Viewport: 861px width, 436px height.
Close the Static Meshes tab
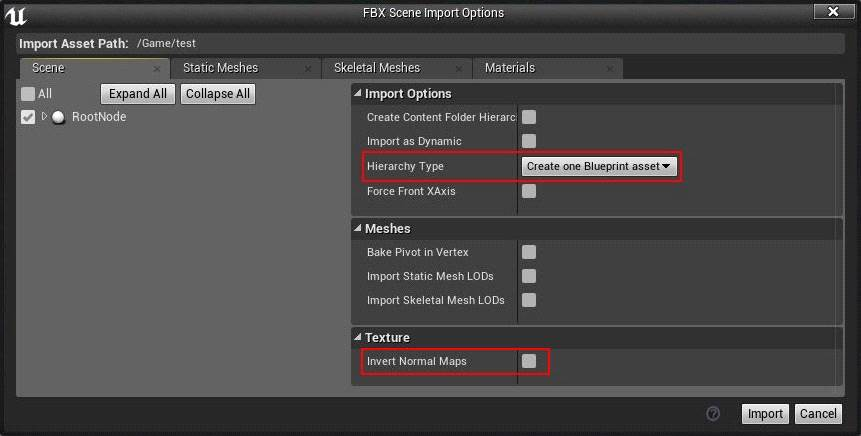(309, 69)
